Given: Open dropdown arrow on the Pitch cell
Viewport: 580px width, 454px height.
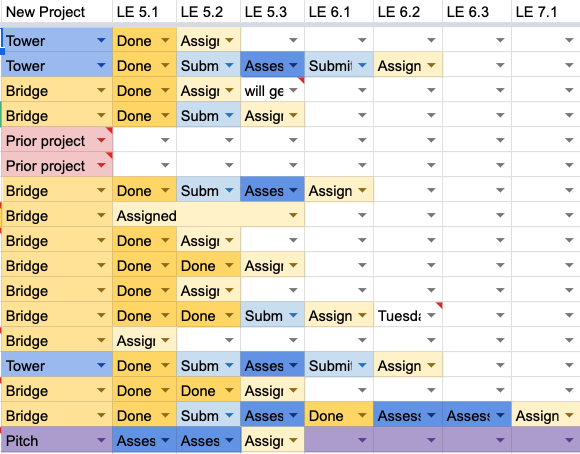Looking at the screenshot, I should [101, 440].
